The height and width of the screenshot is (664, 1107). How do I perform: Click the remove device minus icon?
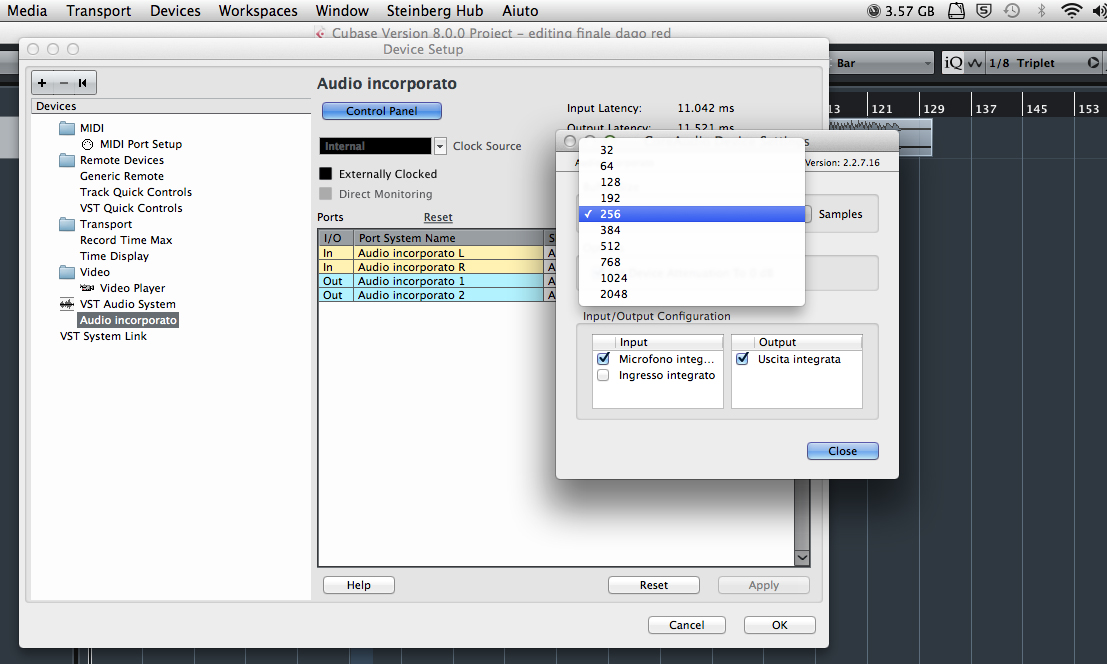pyautogui.click(x=64, y=83)
